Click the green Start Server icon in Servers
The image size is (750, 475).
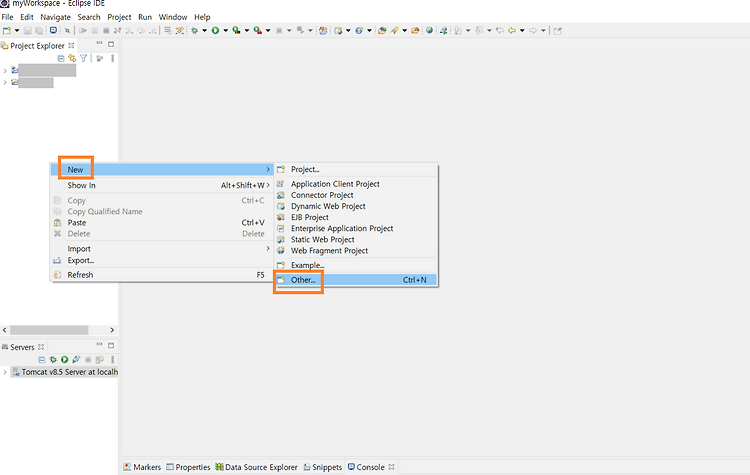(x=65, y=360)
